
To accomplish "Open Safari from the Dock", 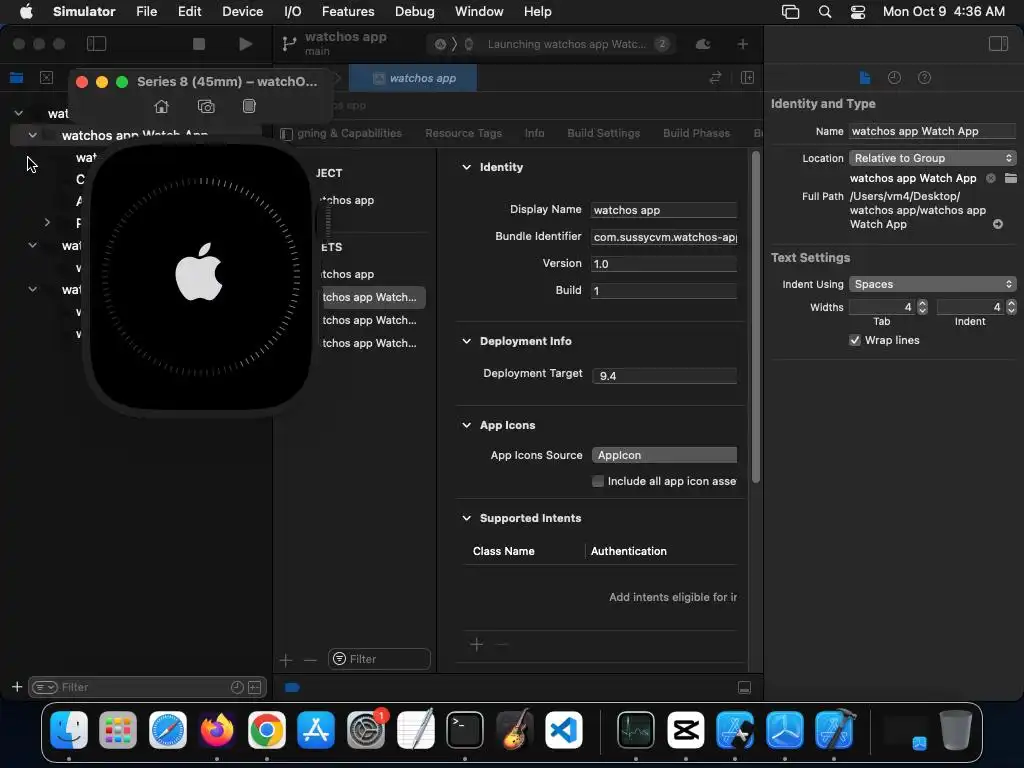I will [168, 729].
